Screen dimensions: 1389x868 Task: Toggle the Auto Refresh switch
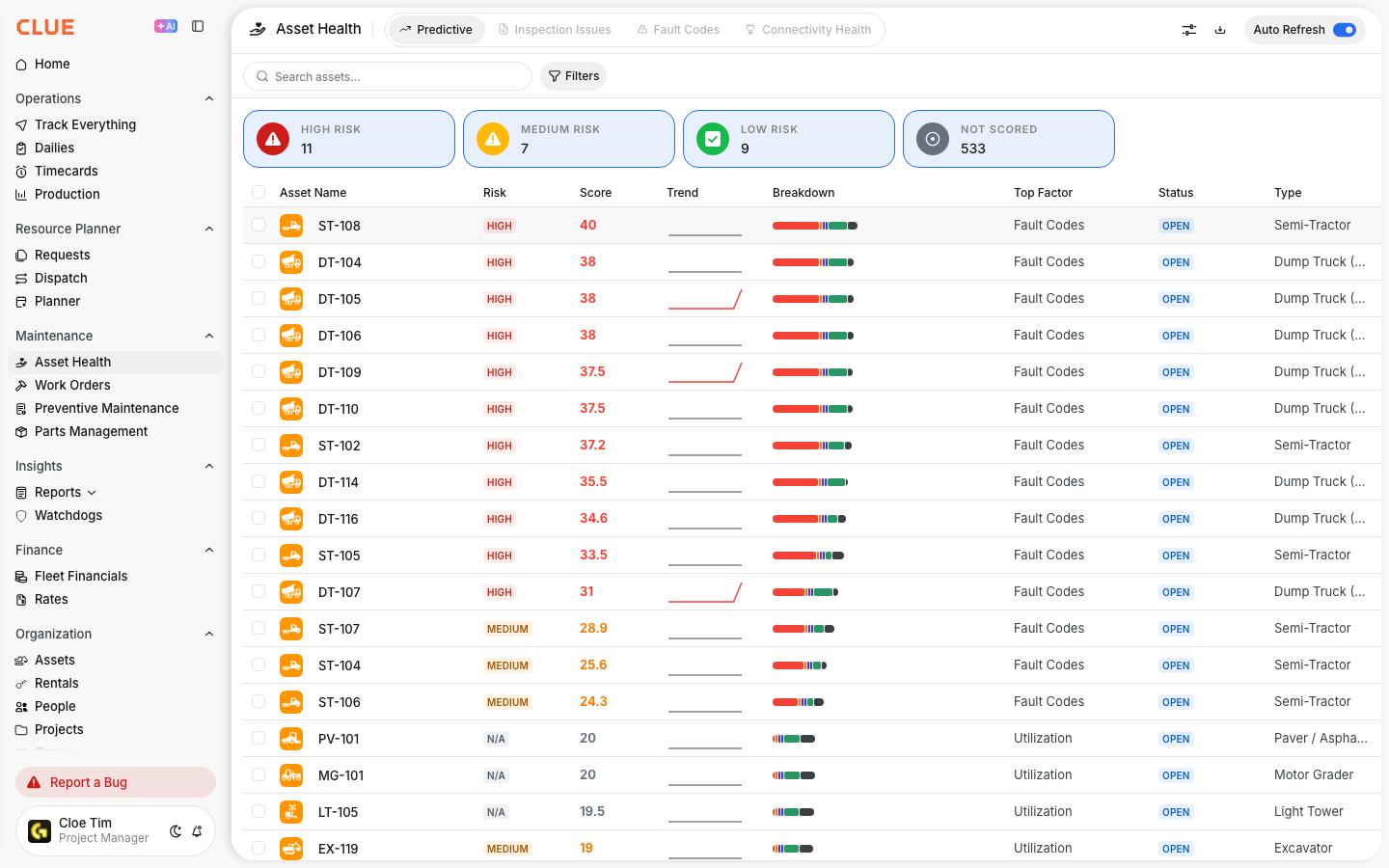pyautogui.click(x=1345, y=30)
